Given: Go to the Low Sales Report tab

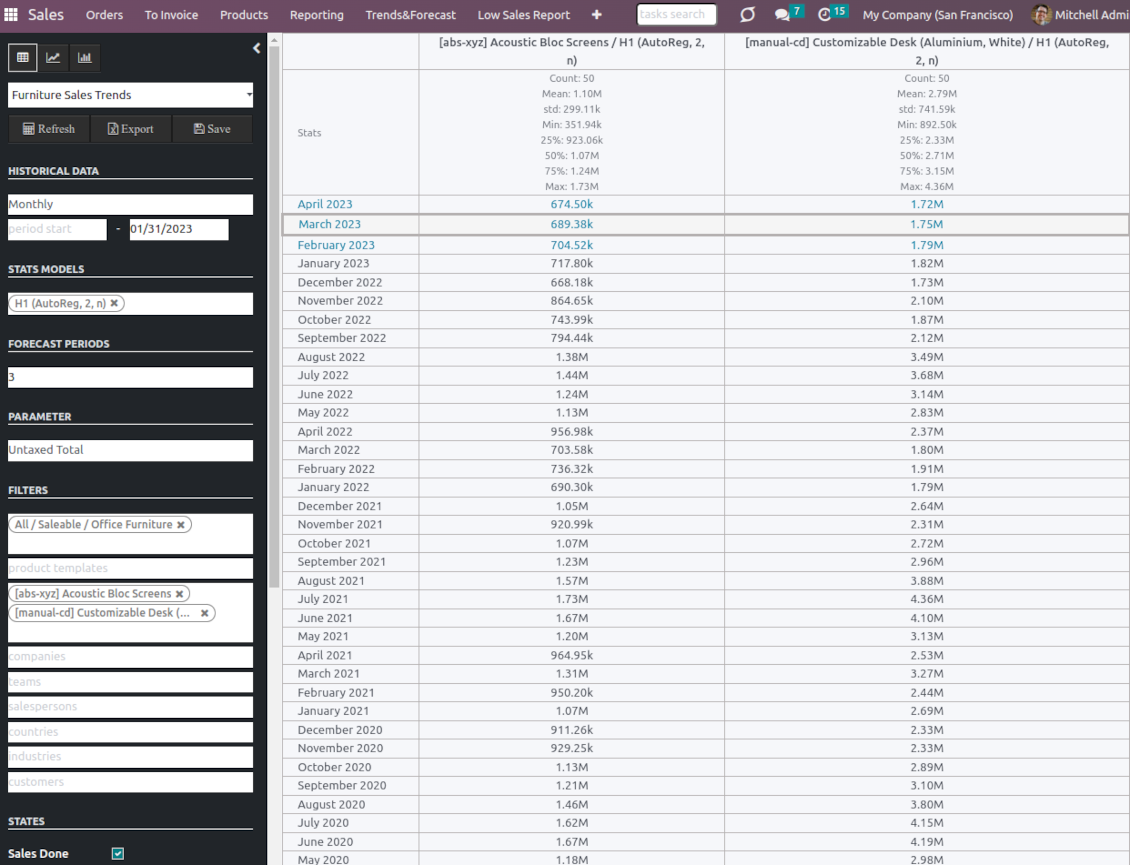Looking at the screenshot, I should point(523,15).
